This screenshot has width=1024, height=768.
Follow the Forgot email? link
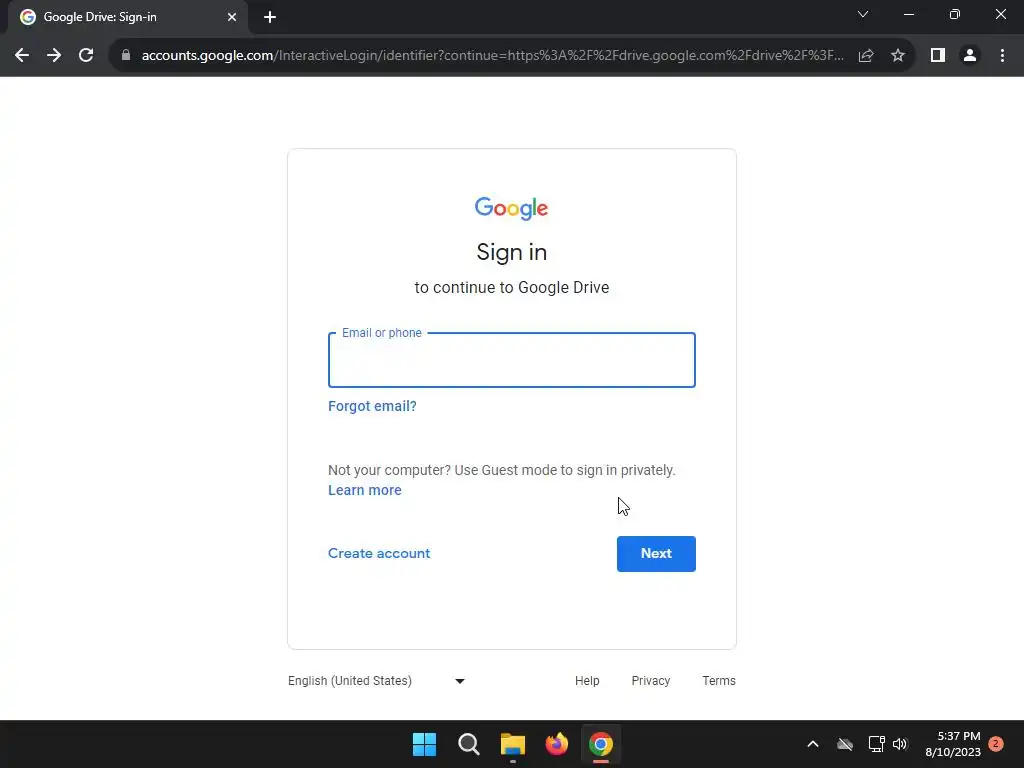point(372,406)
